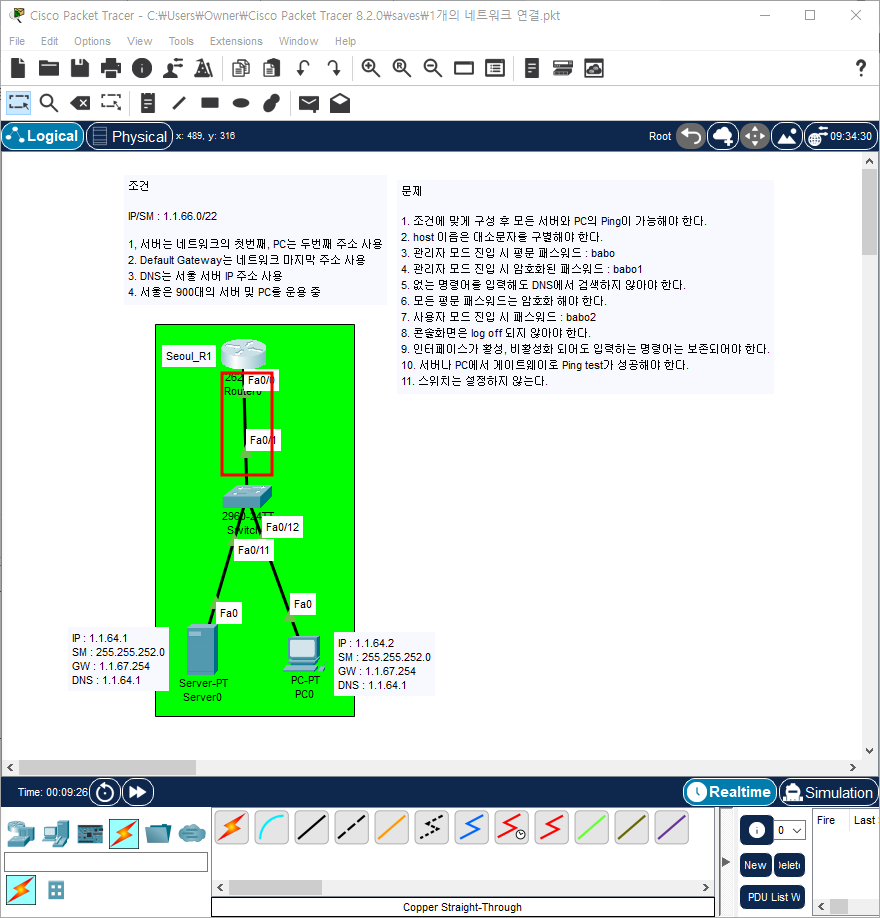
Task: Toggle PDU List Window button
Action: (x=773, y=897)
